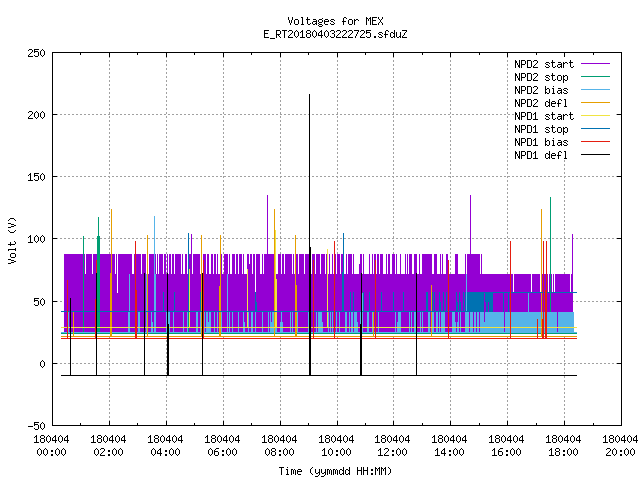640x480 pixels.
Task: Click the x-axis tick label 180404 12:00
Action: pyautogui.click(x=393, y=446)
